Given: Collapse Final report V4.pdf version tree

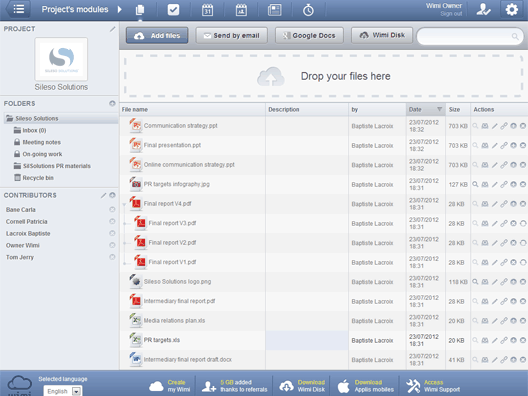Looking at the screenshot, I should [124, 204].
